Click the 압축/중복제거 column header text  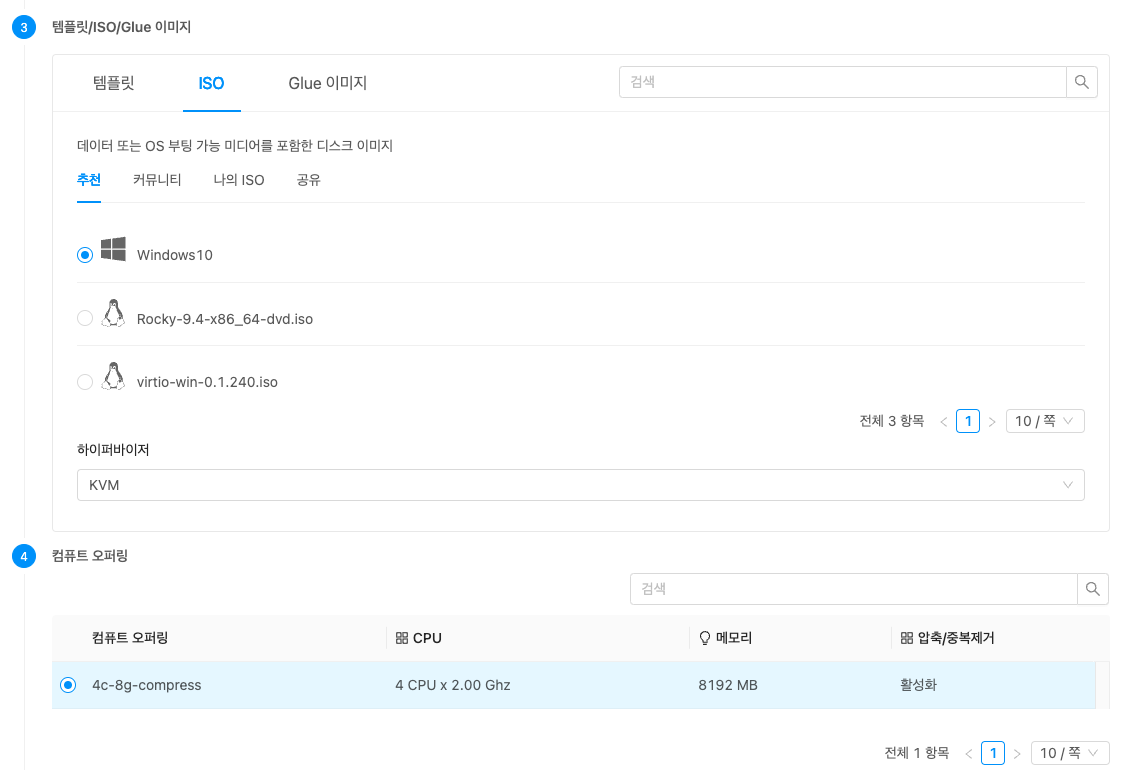coord(956,638)
